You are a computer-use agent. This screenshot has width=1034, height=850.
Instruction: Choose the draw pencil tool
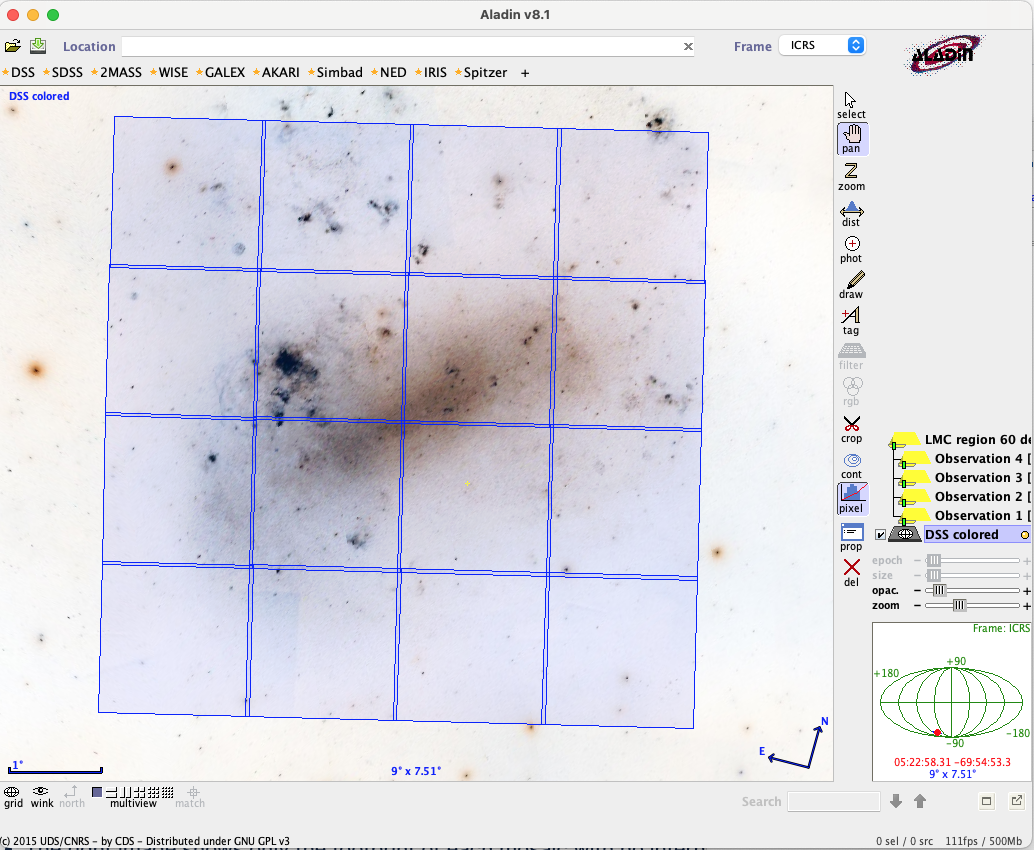tap(851, 285)
